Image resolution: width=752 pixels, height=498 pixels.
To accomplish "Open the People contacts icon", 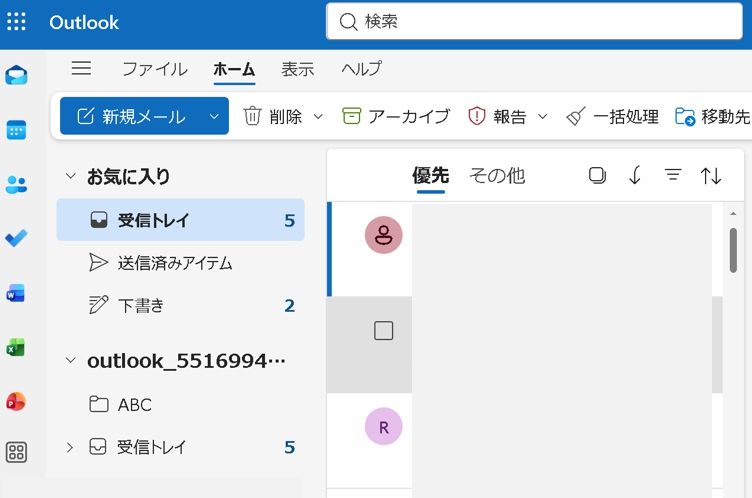I will 17,184.
